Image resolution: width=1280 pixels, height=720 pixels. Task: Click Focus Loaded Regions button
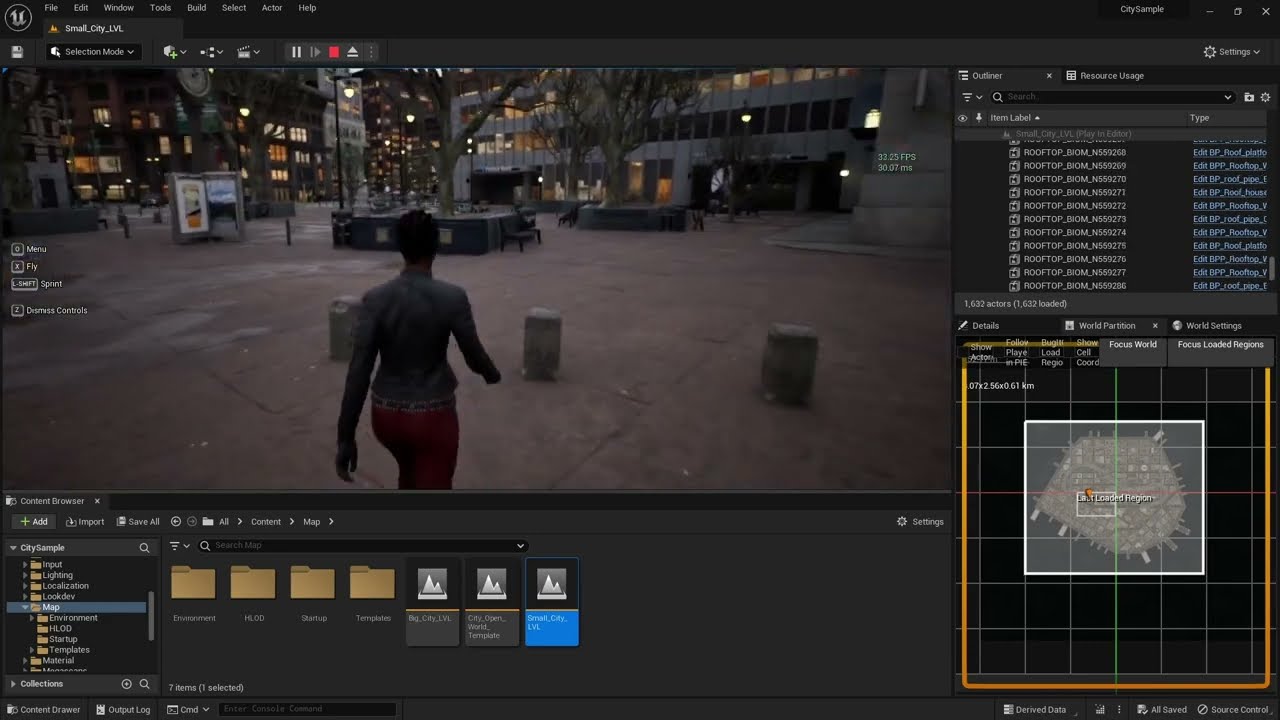pyautogui.click(x=1220, y=345)
